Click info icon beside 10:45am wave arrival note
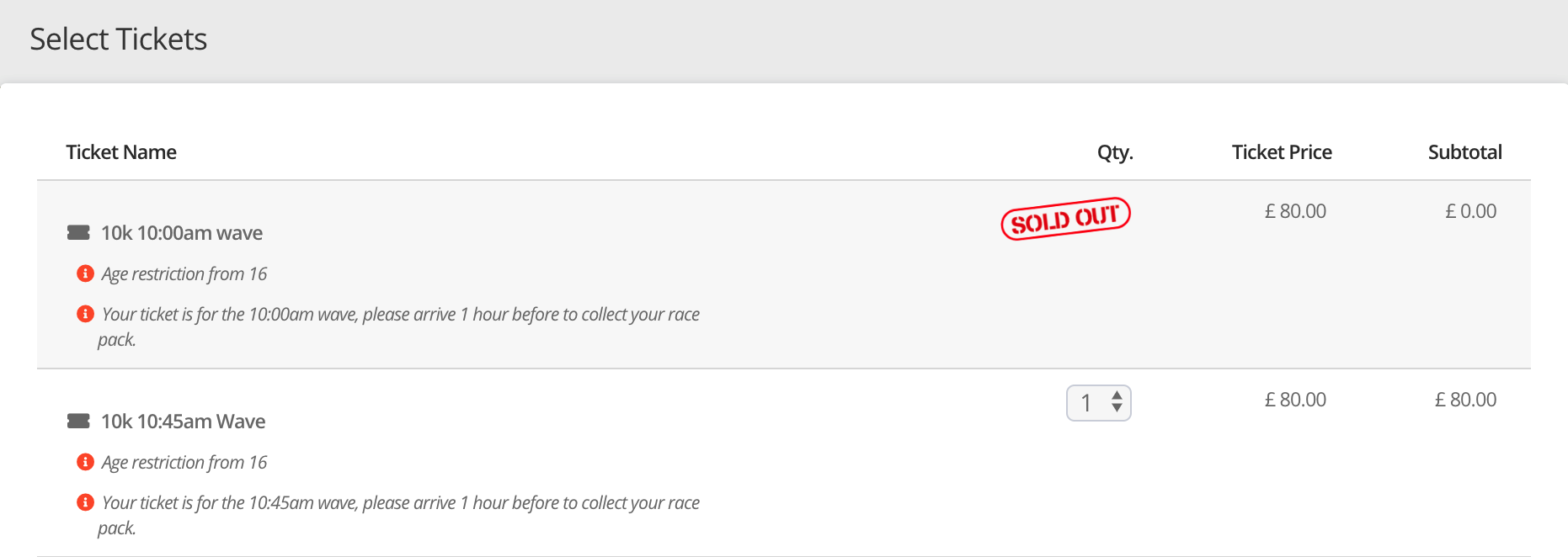Viewport: 1568px width, 557px height. coord(85,502)
